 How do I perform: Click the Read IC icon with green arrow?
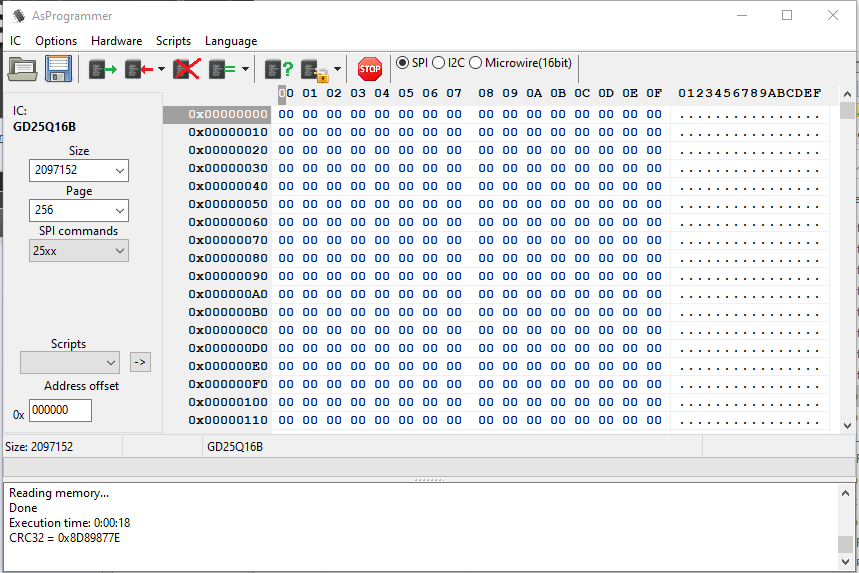click(102, 69)
